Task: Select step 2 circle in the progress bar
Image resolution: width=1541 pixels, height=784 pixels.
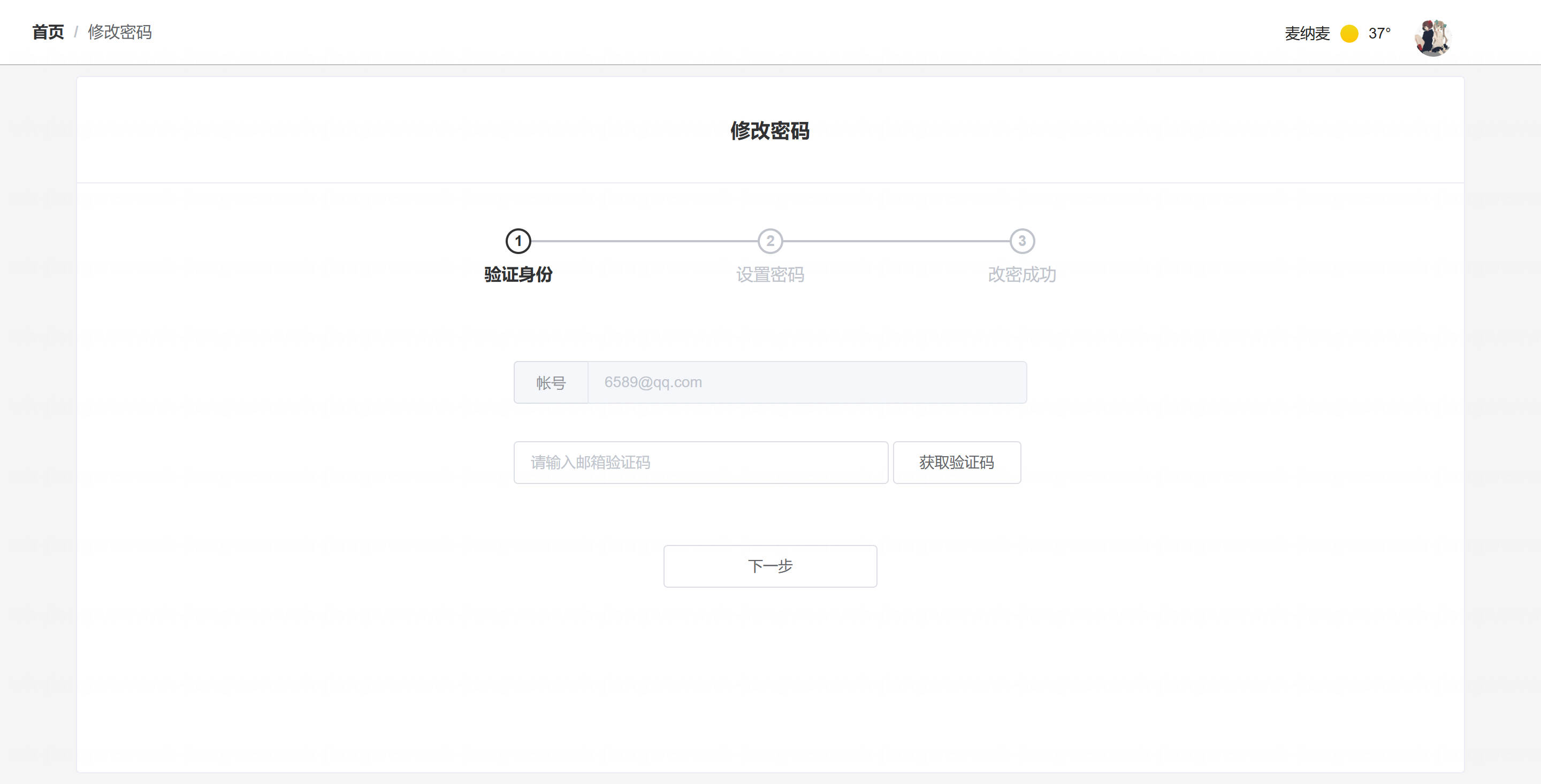Action: click(x=770, y=241)
